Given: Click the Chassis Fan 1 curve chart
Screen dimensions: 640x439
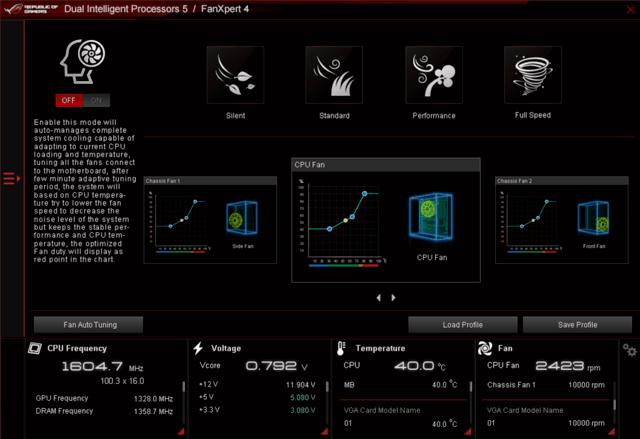Looking at the screenshot, I should [x=180, y=222].
